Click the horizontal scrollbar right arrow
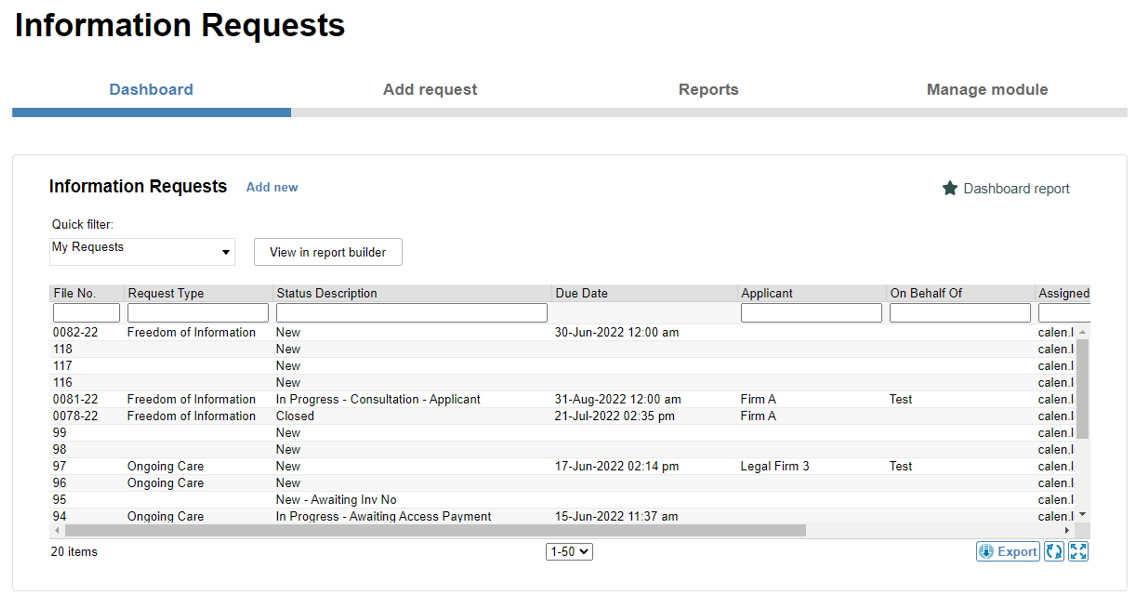1142x602 pixels. (x=1067, y=531)
